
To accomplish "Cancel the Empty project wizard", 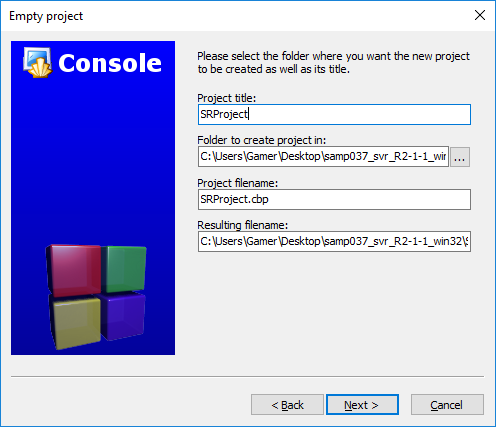I will tap(447, 405).
